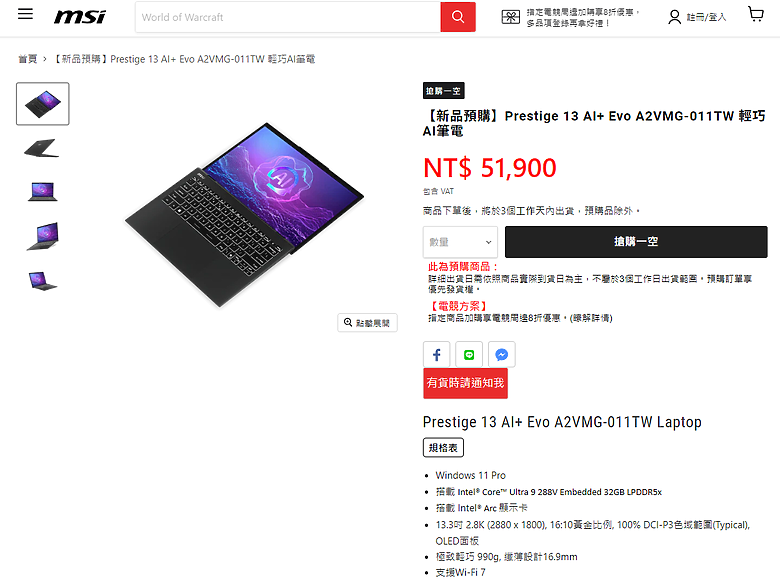Open the 規格表 specifications button
Viewport: 780px width, 581px height.
tap(443, 447)
